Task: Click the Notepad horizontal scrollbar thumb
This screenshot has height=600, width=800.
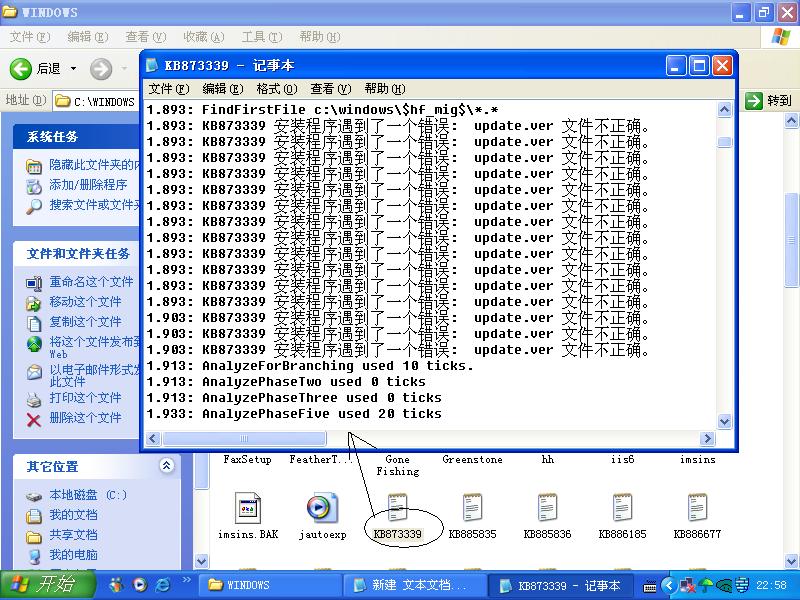Action: pyautogui.click(x=244, y=438)
